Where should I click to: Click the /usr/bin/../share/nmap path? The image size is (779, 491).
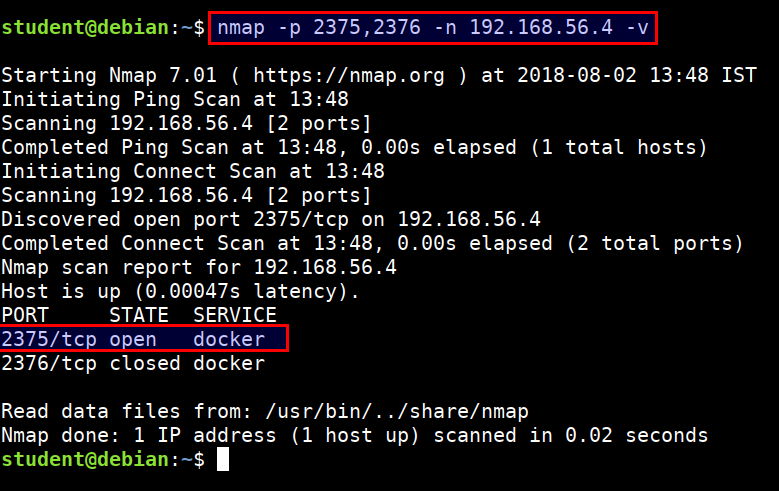pos(397,411)
